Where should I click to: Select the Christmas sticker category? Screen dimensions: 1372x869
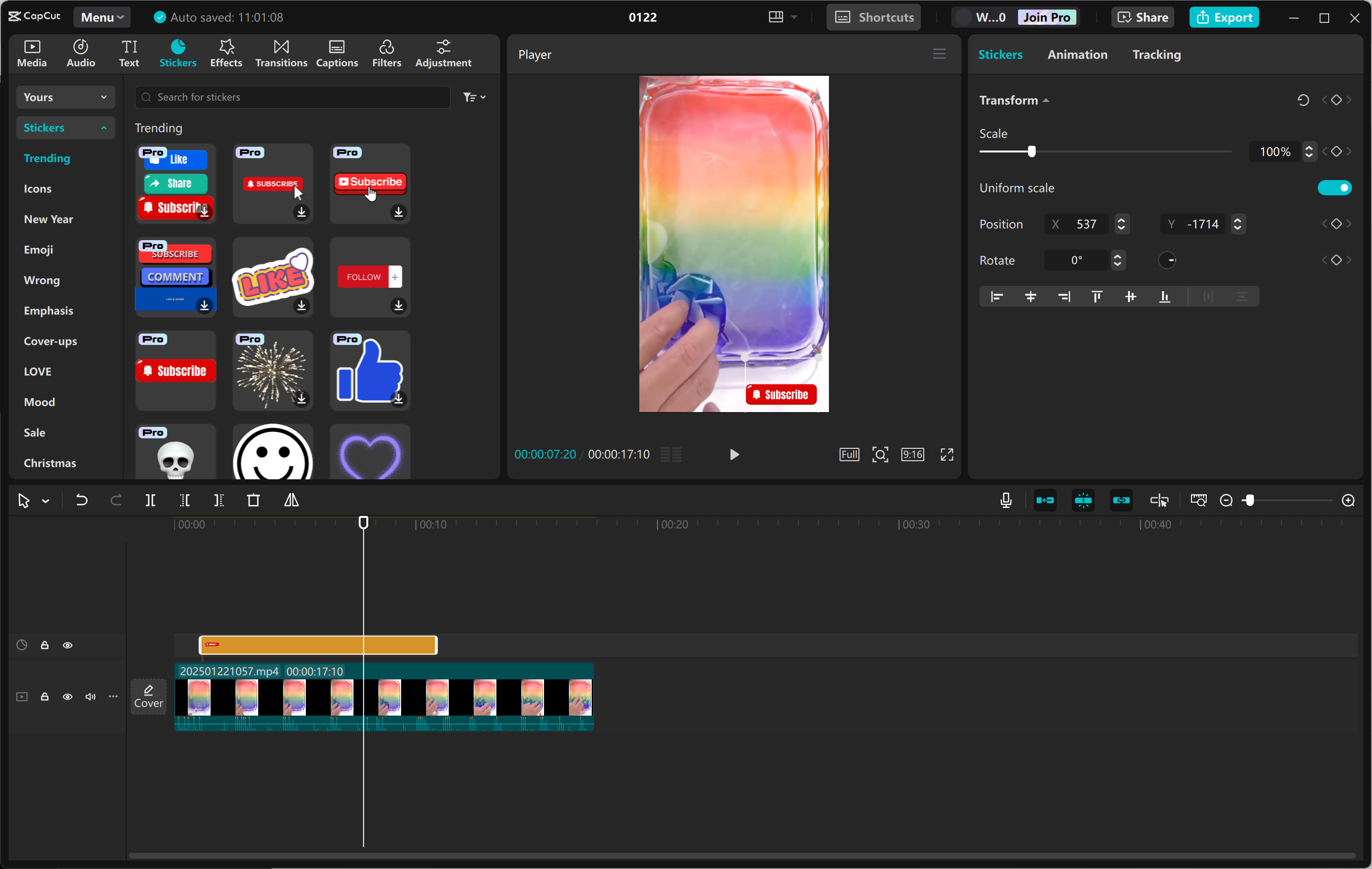click(50, 463)
